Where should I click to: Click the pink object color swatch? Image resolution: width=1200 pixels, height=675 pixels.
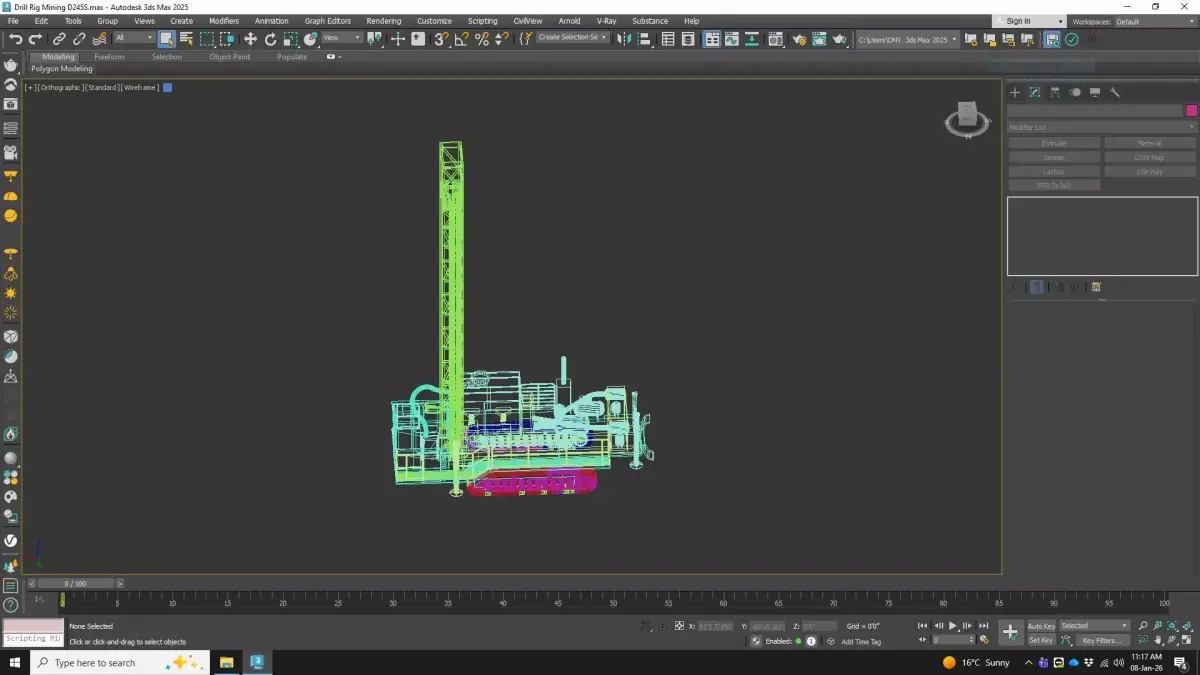point(1191,110)
